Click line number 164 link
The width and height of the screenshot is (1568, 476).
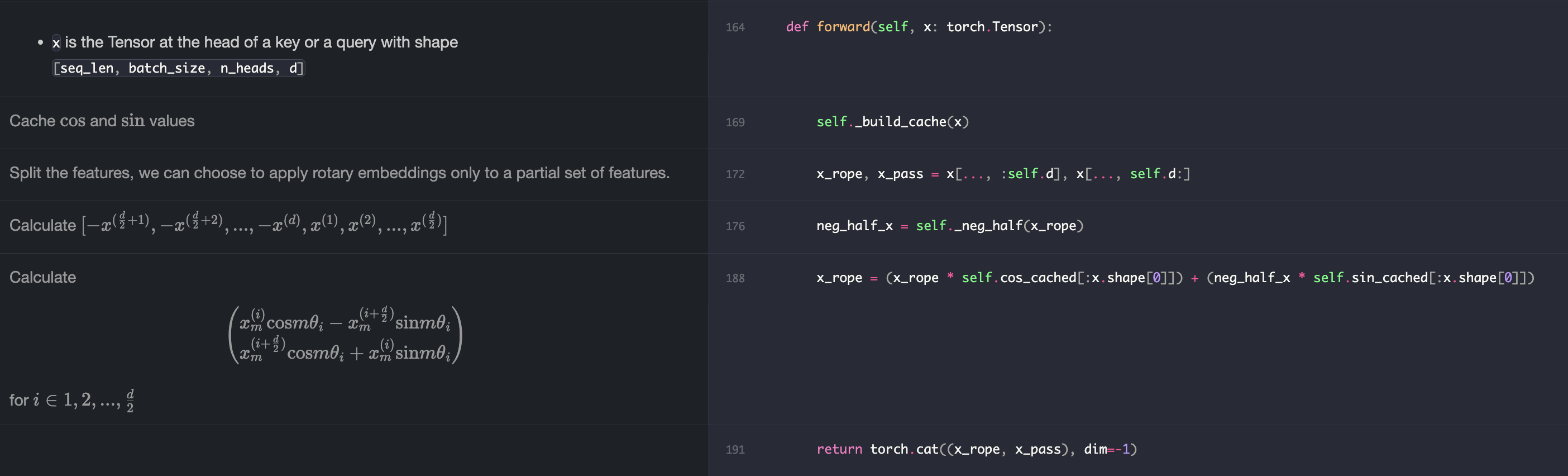tap(735, 27)
